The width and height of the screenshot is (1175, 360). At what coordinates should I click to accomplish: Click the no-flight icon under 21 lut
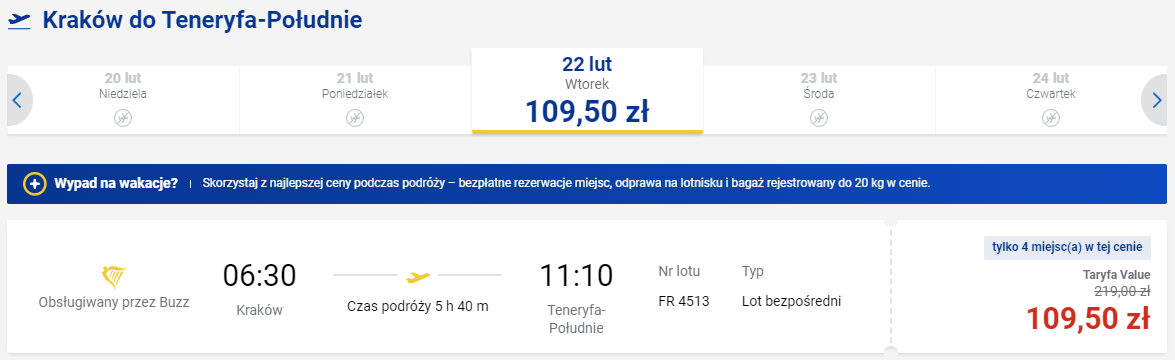tap(355, 118)
